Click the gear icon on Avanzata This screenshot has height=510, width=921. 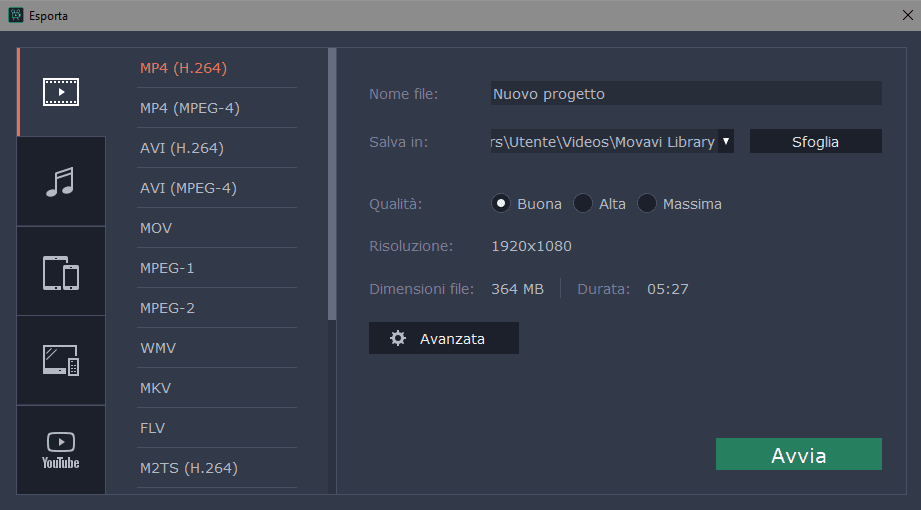tap(398, 339)
